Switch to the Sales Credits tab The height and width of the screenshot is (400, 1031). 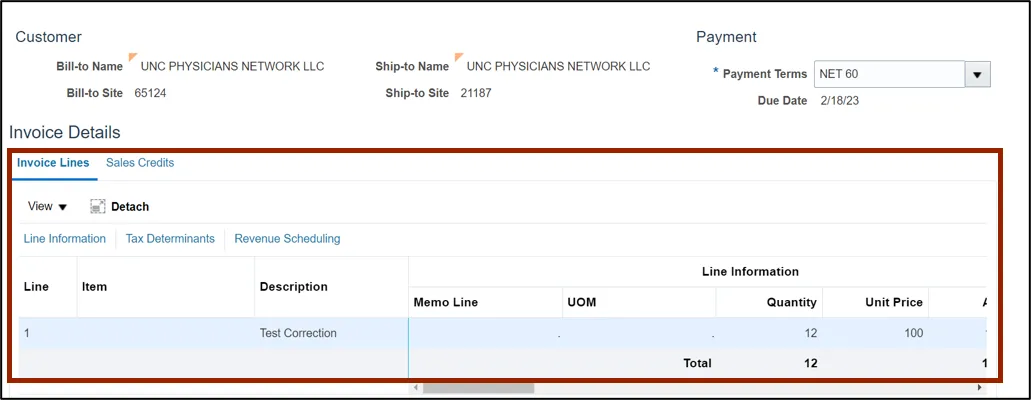tap(140, 163)
